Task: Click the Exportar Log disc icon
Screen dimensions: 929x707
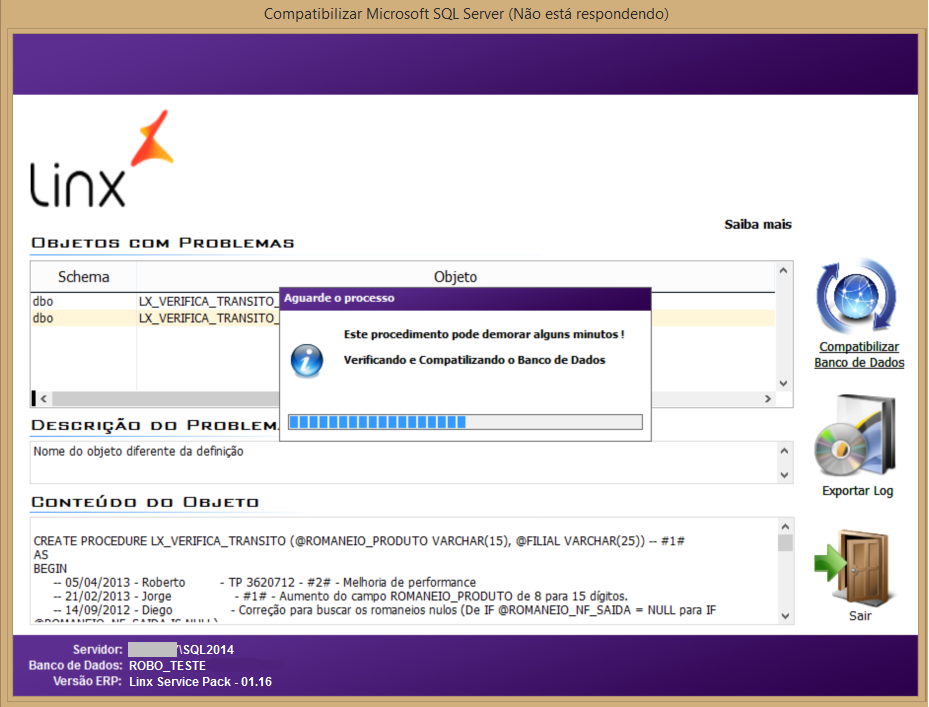Action: coord(855,436)
